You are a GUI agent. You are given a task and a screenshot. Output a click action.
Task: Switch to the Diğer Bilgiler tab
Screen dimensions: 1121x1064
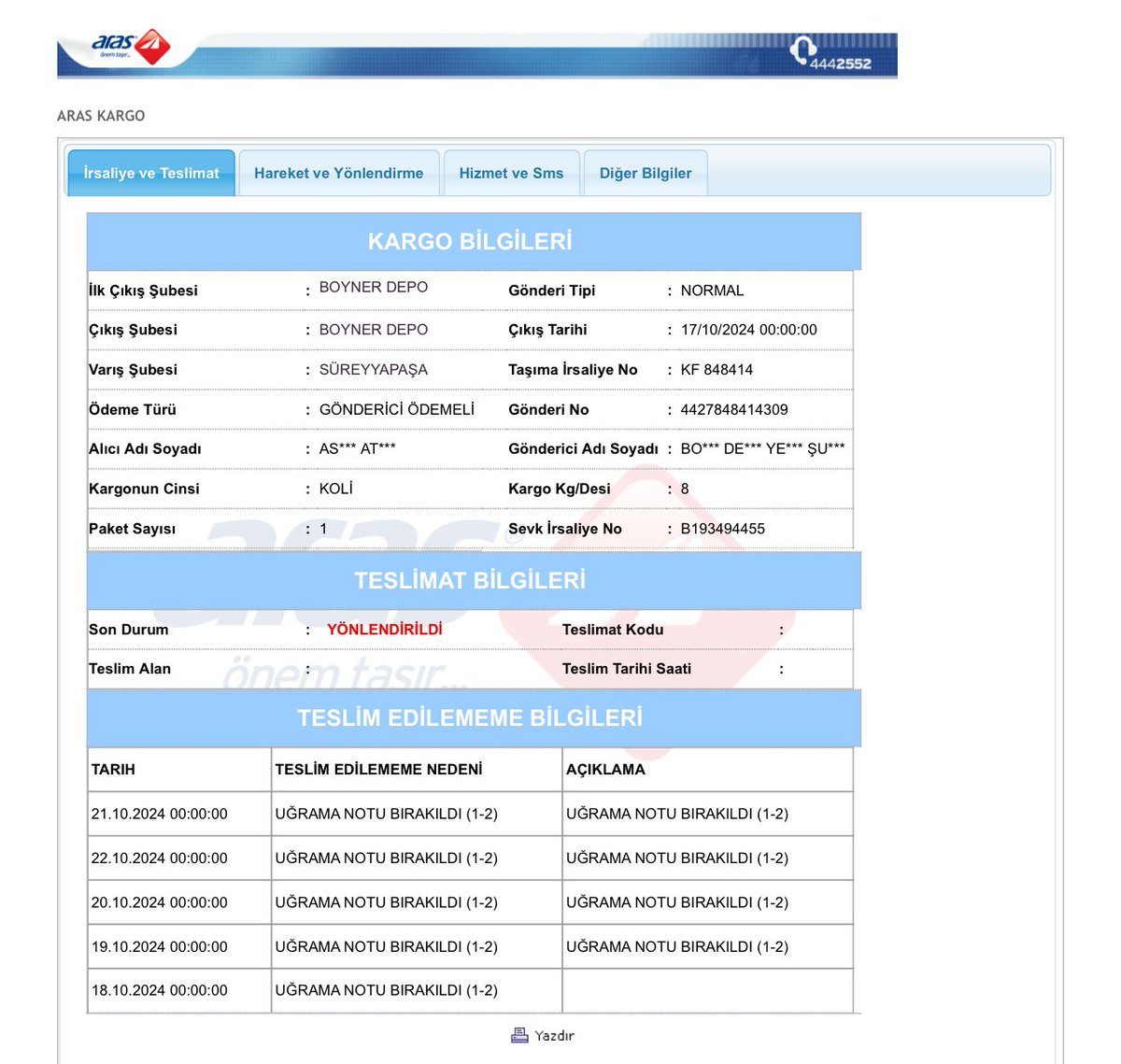pos(646,173)
